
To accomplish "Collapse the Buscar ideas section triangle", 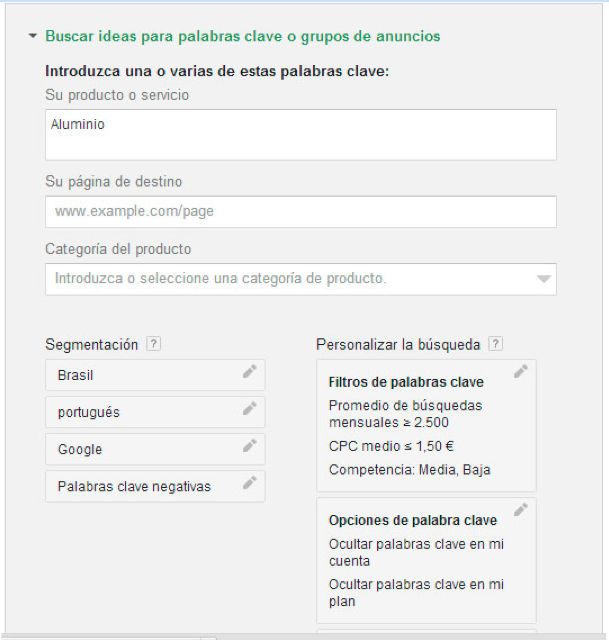I will tap(33, 36).
